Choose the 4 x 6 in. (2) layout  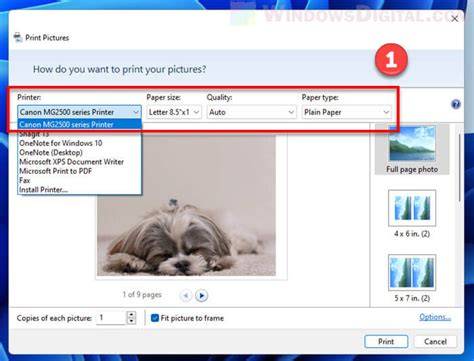tap(412, 214)
